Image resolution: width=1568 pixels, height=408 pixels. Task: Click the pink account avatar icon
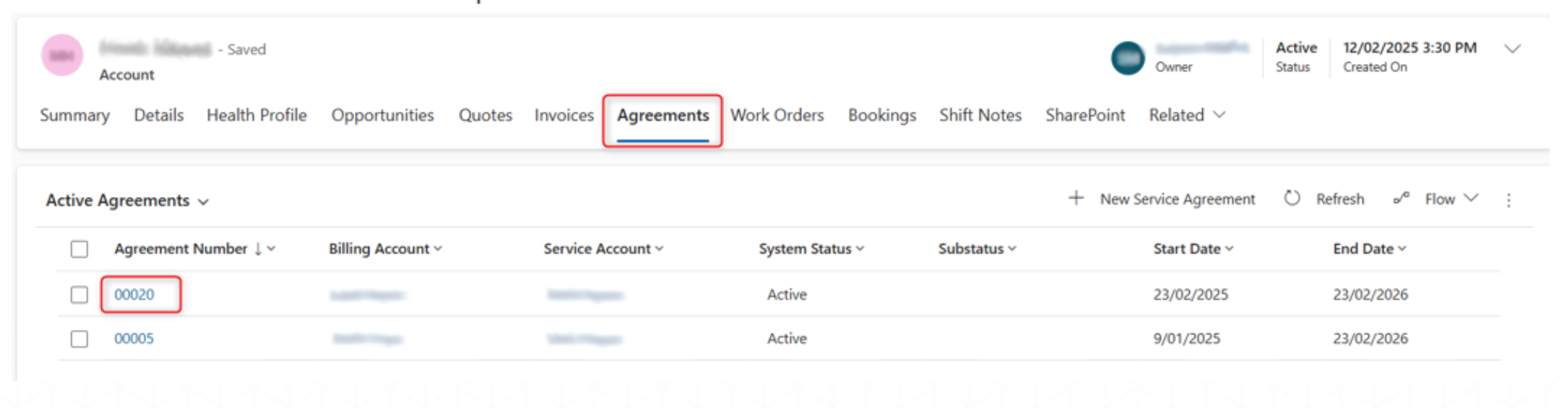point(62,55)
